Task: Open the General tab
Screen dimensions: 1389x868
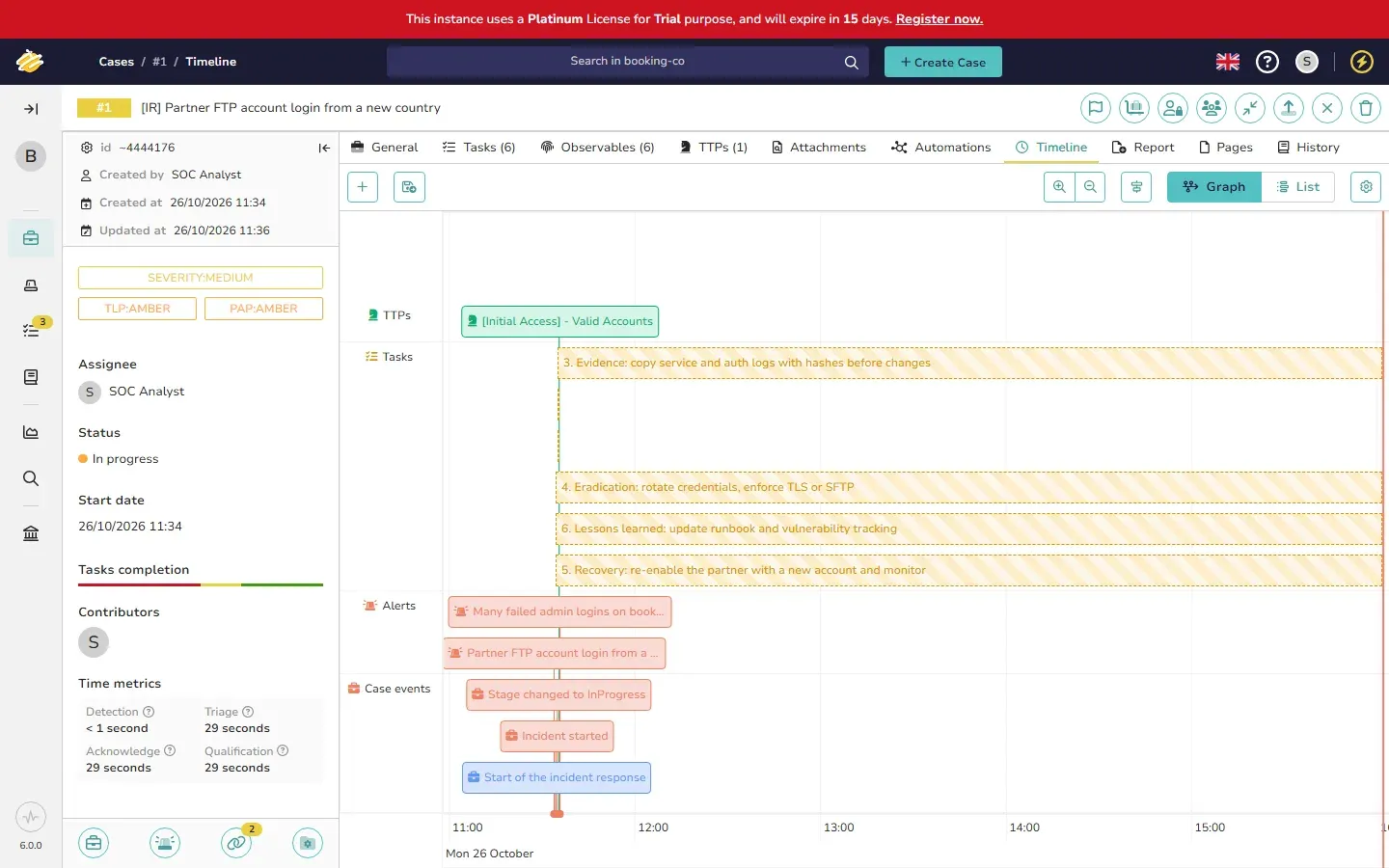Action: pyautogui.click(x=385, y=148)
